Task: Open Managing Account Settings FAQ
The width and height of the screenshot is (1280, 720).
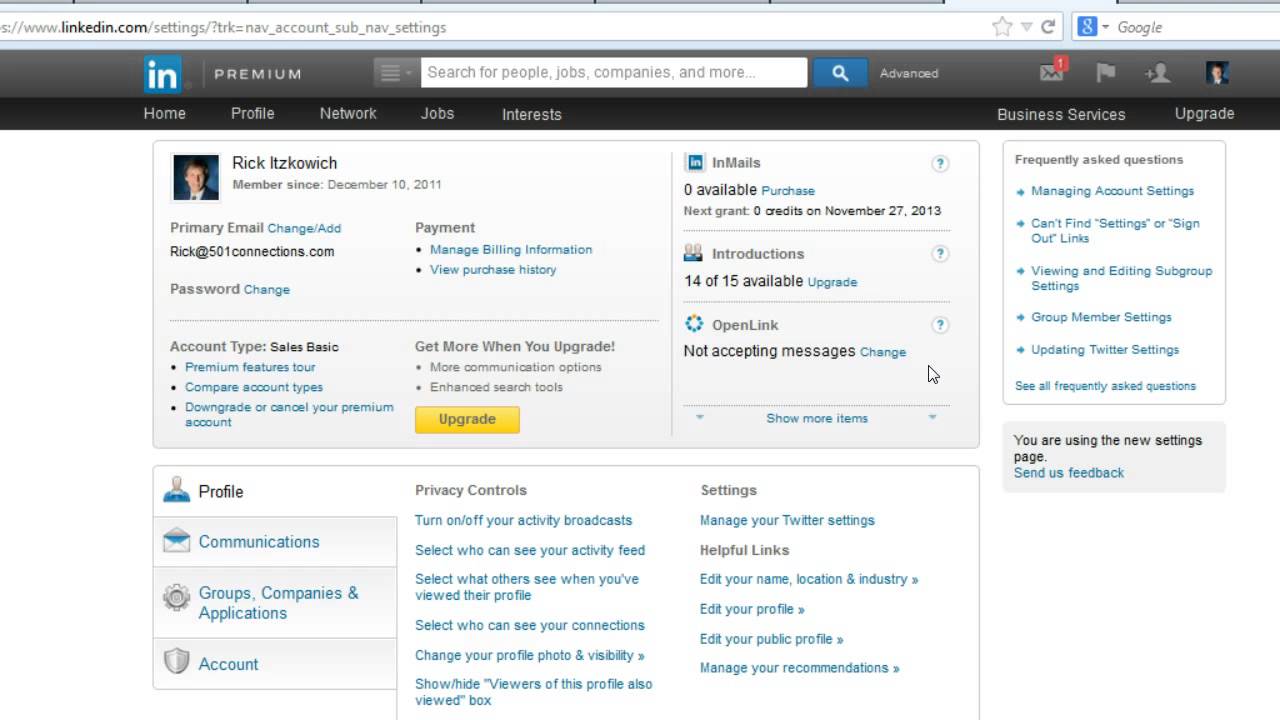Action: click(1113, 191)
